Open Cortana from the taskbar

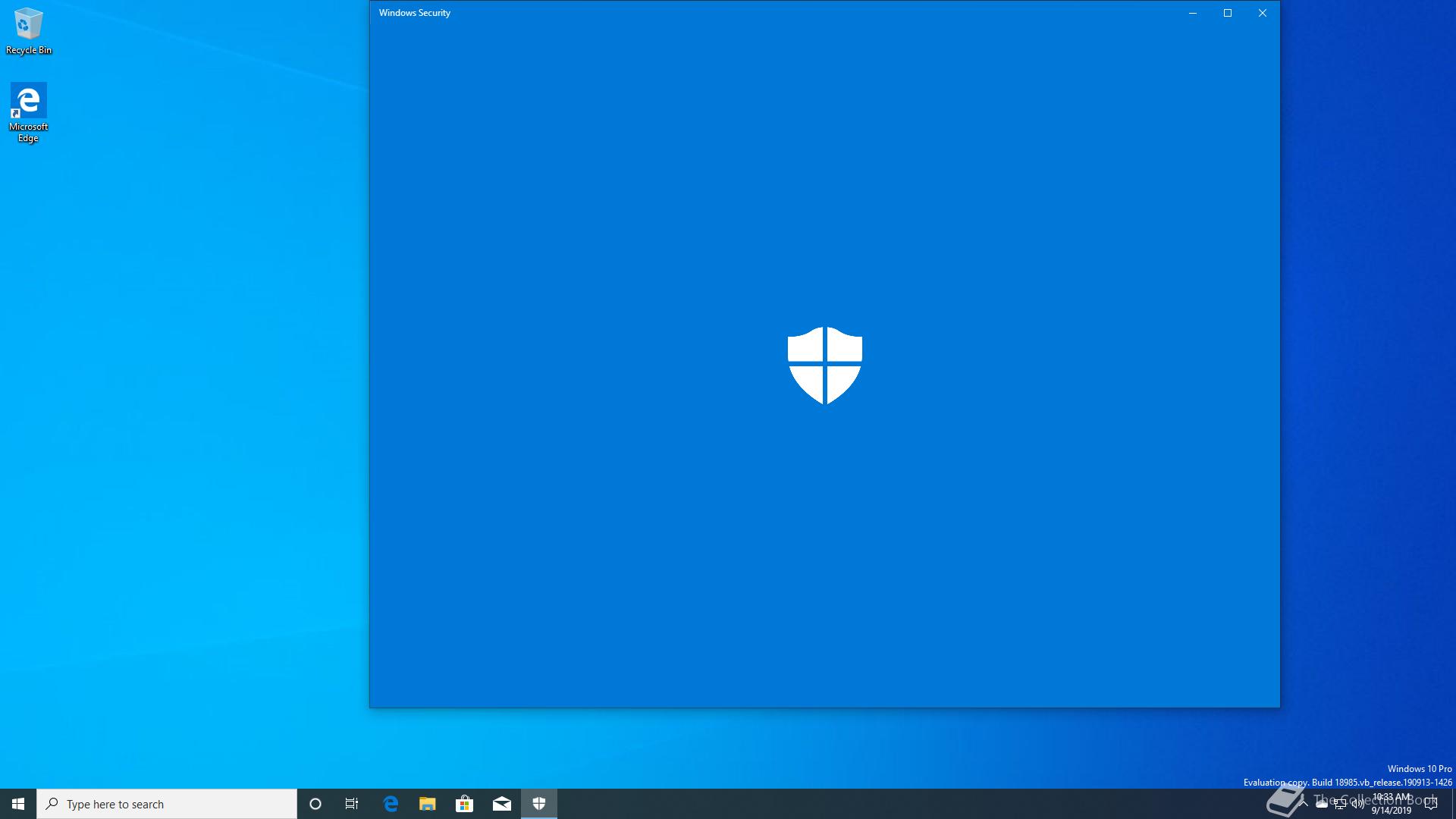tap(315, 804)
